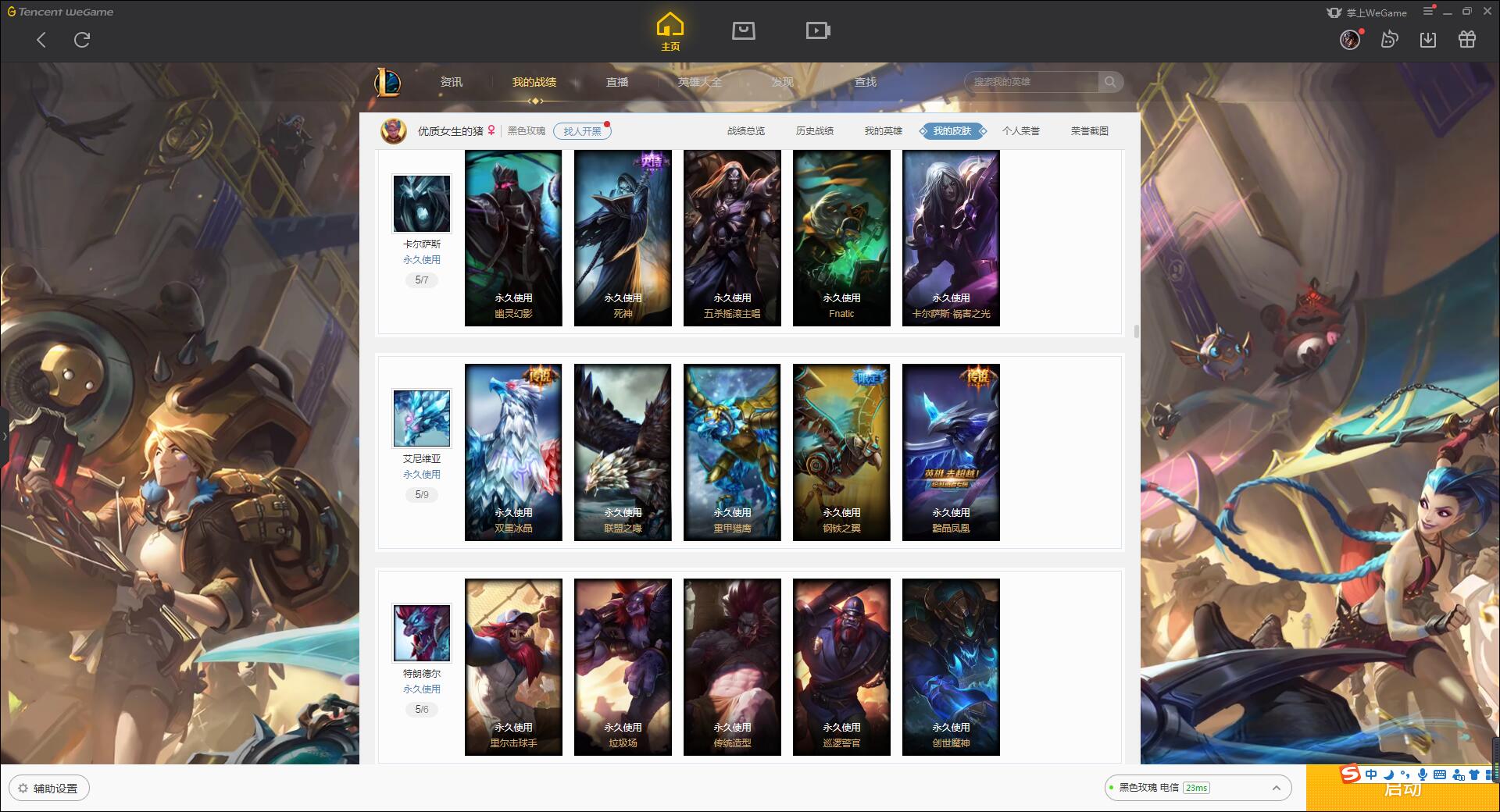This screenshot has width=1500, height=812.
Task: Open the download manager icon
Action: pyautogui.click(x=1428, y=39)
